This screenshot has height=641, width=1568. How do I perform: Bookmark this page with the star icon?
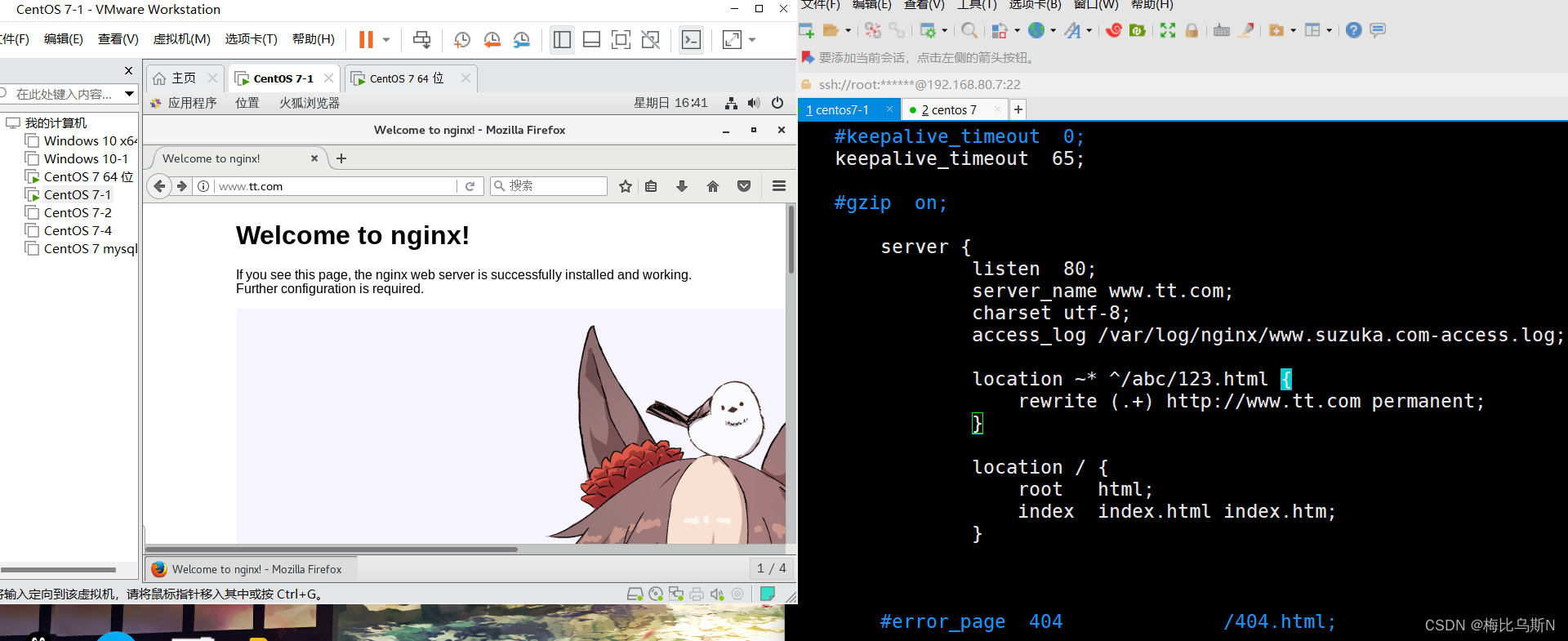coord(626,186)
